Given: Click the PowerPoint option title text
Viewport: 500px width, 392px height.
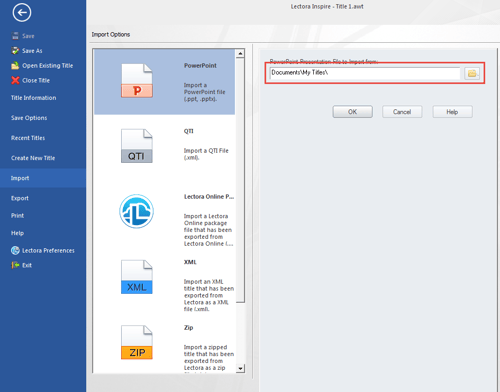Looking at the screenshot, I should 200,66.
